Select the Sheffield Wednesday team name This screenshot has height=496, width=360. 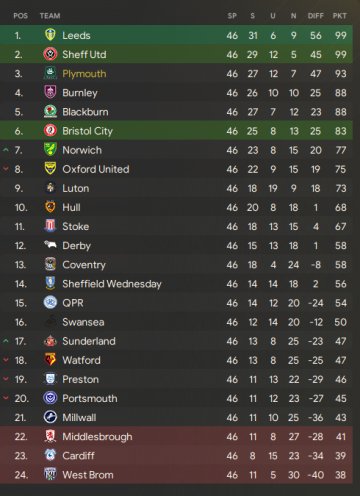(112, 284)
